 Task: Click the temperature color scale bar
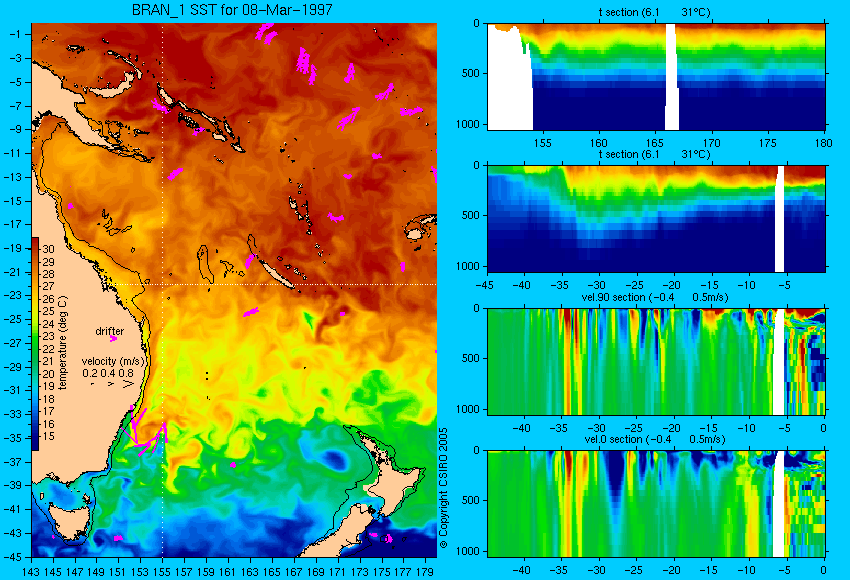35,344
